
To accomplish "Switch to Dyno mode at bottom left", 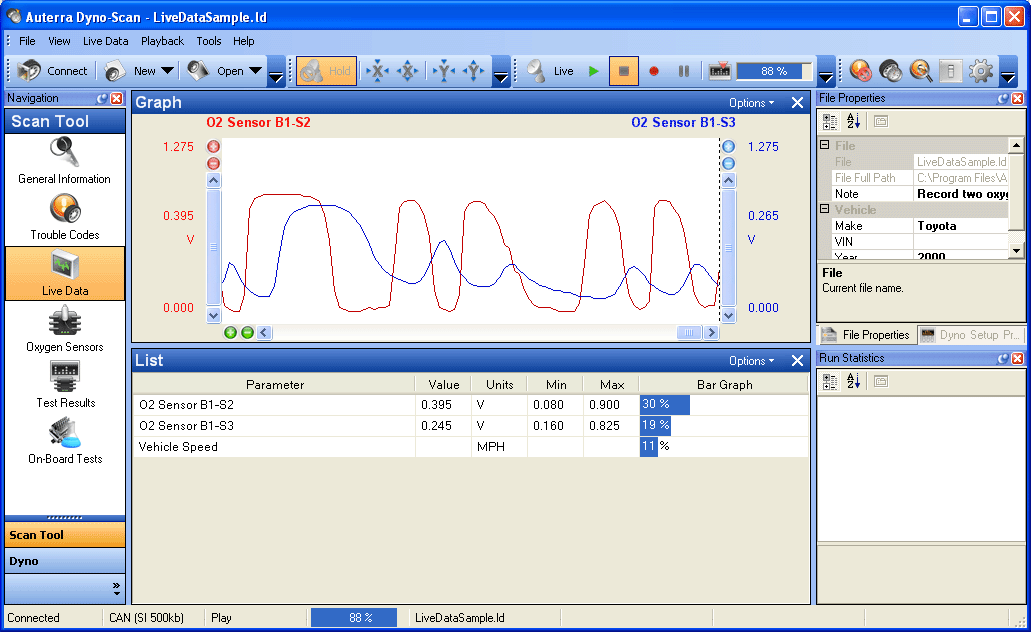I will (x=64, y=561).
